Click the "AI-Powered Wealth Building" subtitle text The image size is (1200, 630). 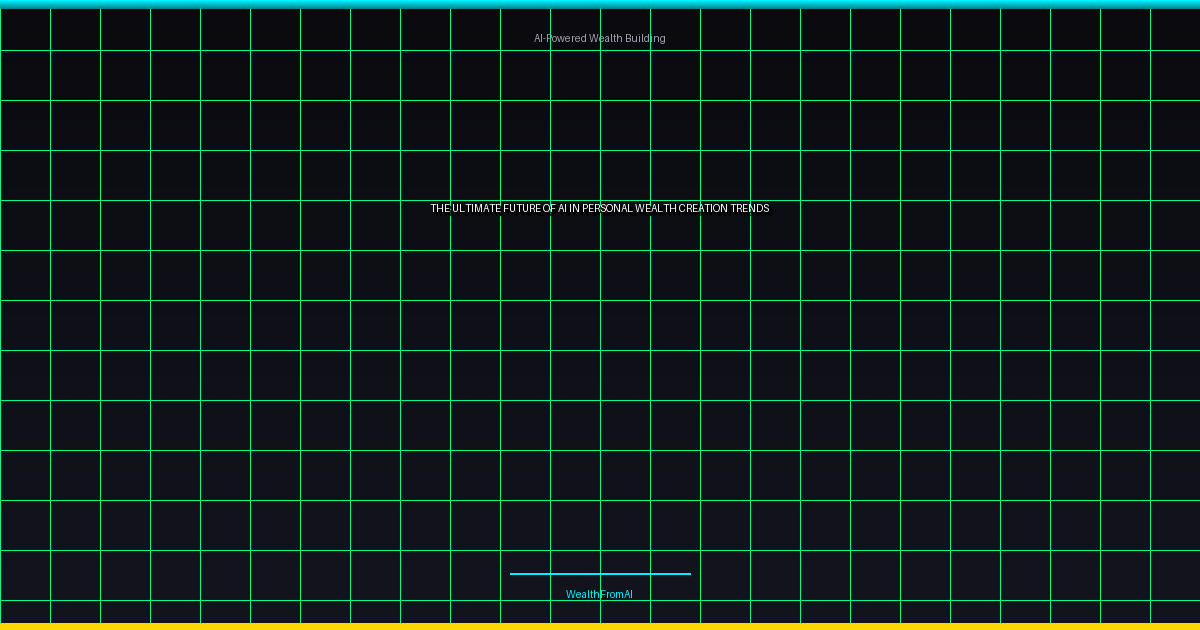pos(600,38)
